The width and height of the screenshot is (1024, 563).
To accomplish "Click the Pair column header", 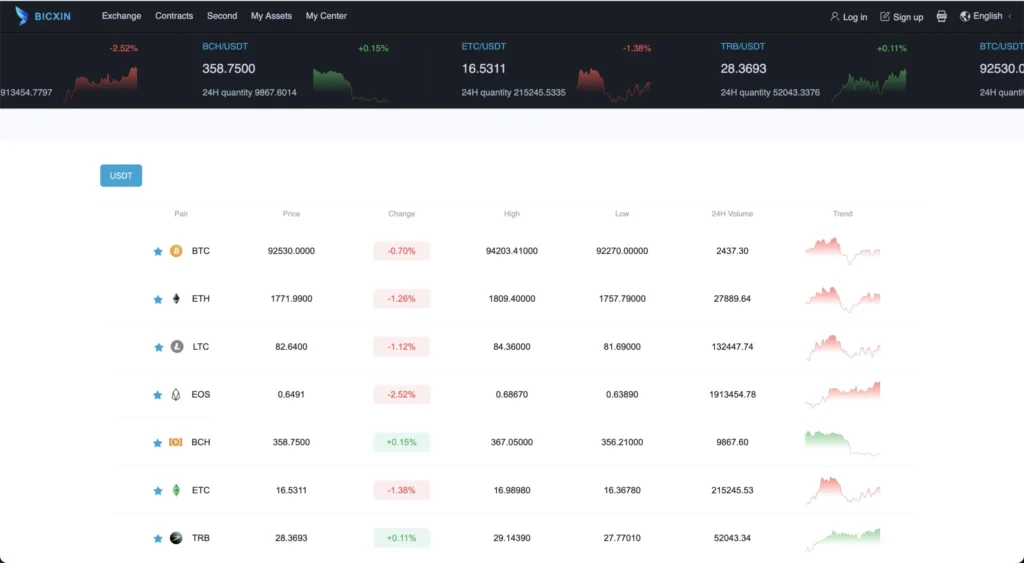I will 181,214.
